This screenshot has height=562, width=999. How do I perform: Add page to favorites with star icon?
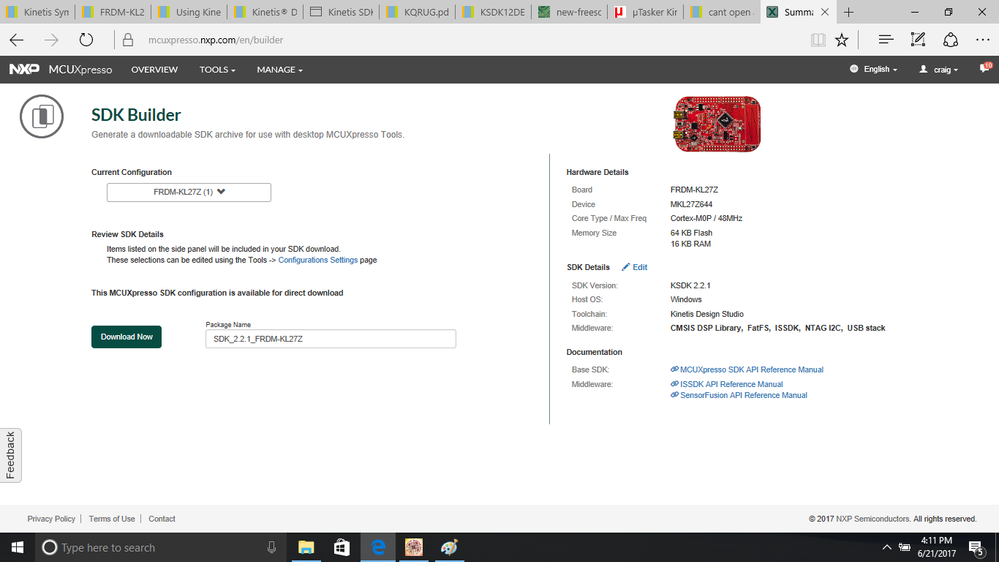(x=842, y=40)
